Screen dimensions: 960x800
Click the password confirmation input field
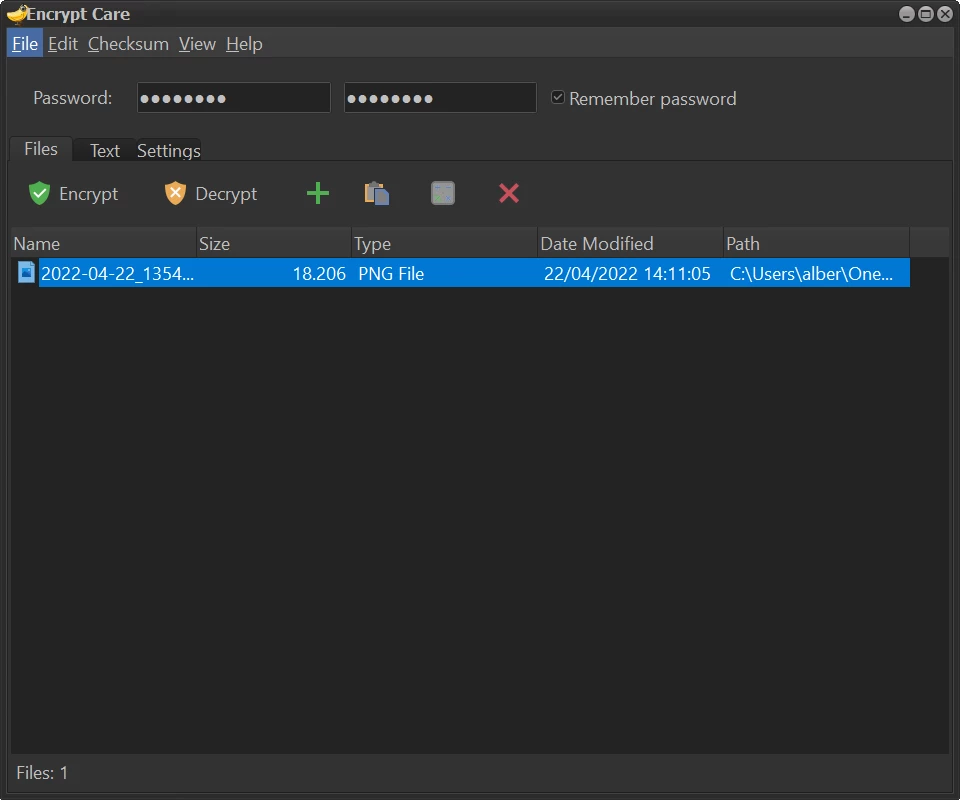click(440, 98)
